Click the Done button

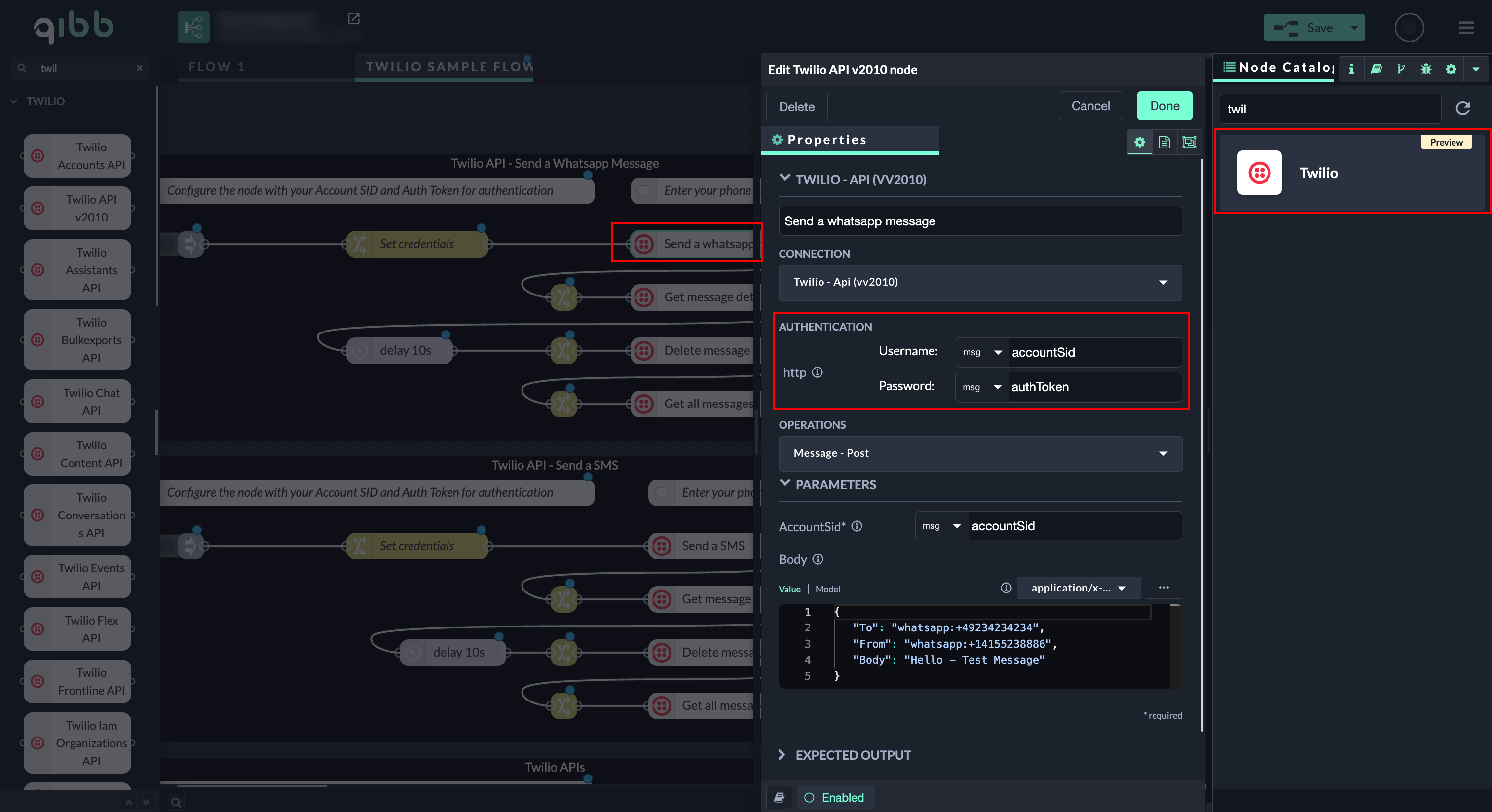1164,106
